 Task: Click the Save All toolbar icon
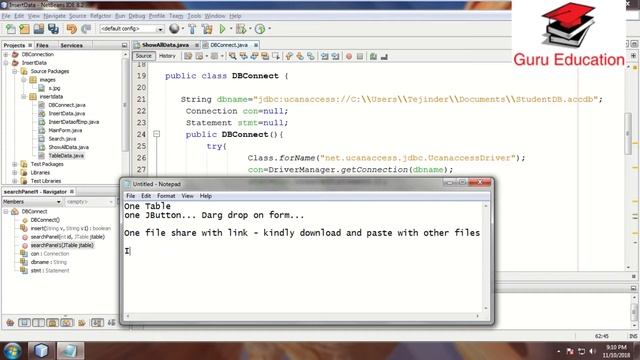[x=53, y=29]
